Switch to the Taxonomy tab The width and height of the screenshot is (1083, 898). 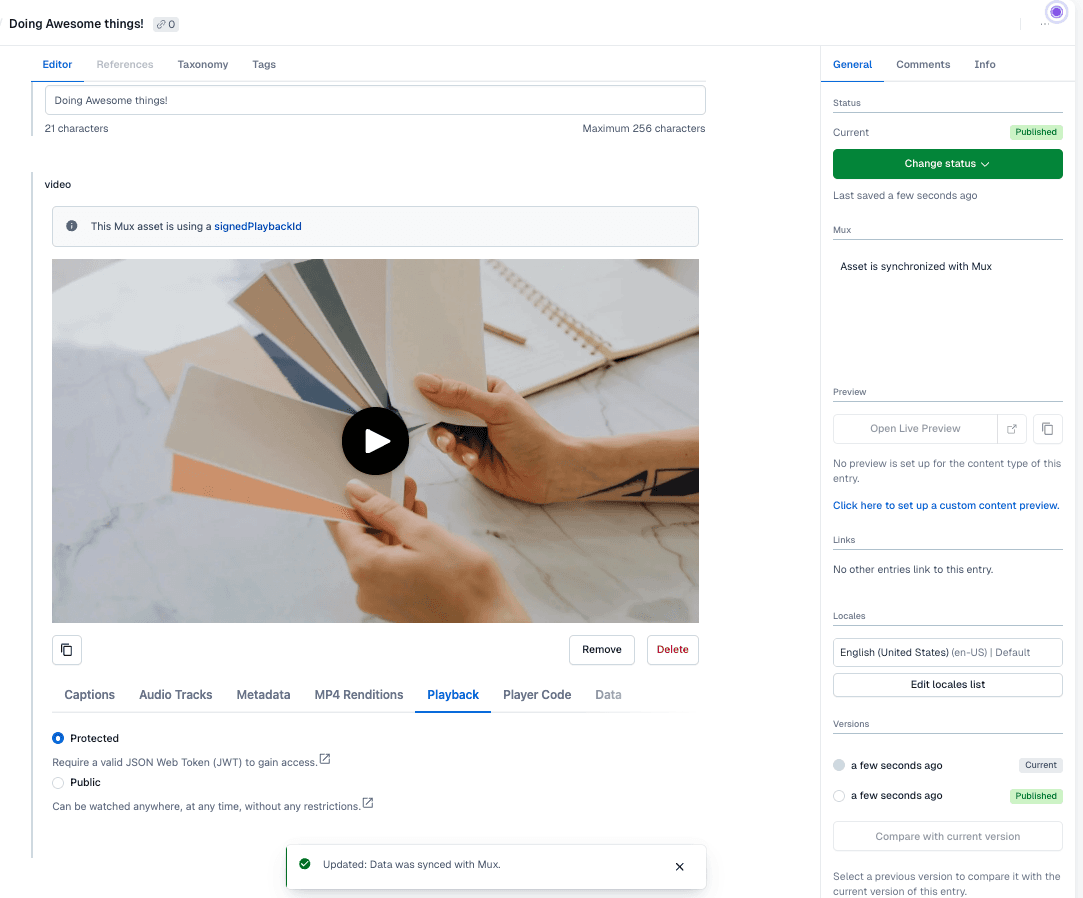pyautogui.click(x=203, y=65)
